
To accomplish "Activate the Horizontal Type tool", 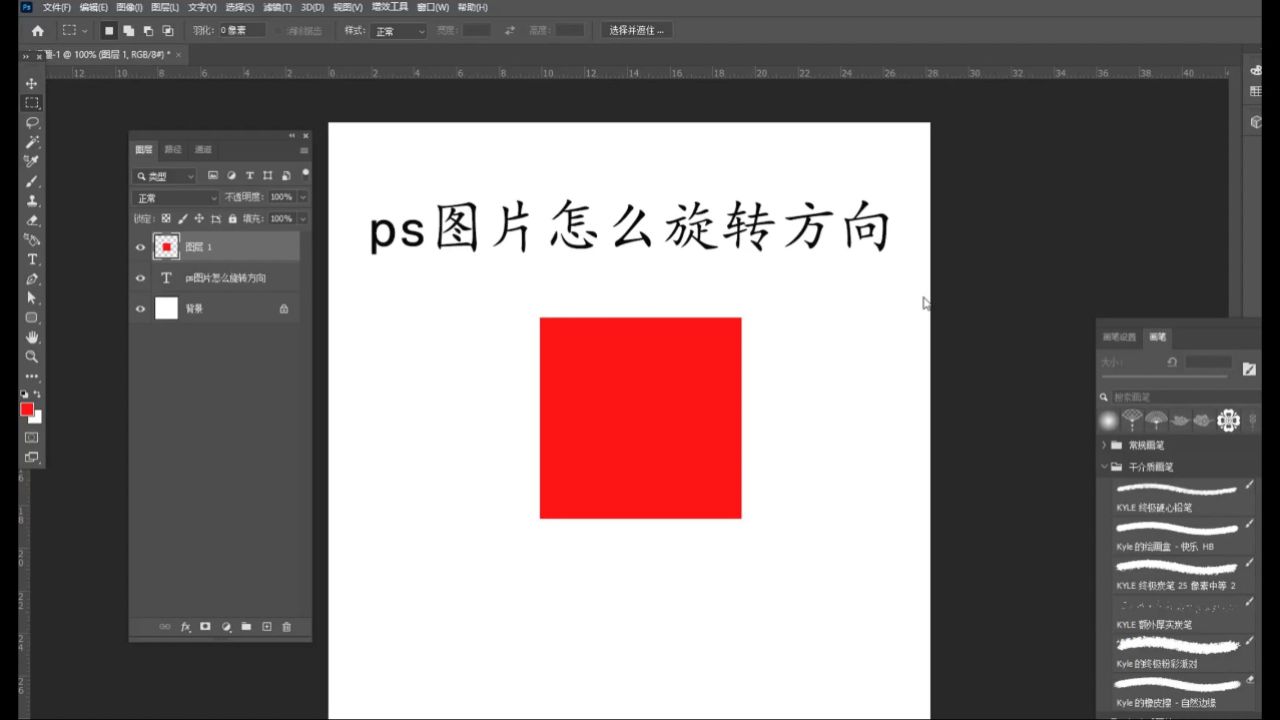I will pos(32,260).
